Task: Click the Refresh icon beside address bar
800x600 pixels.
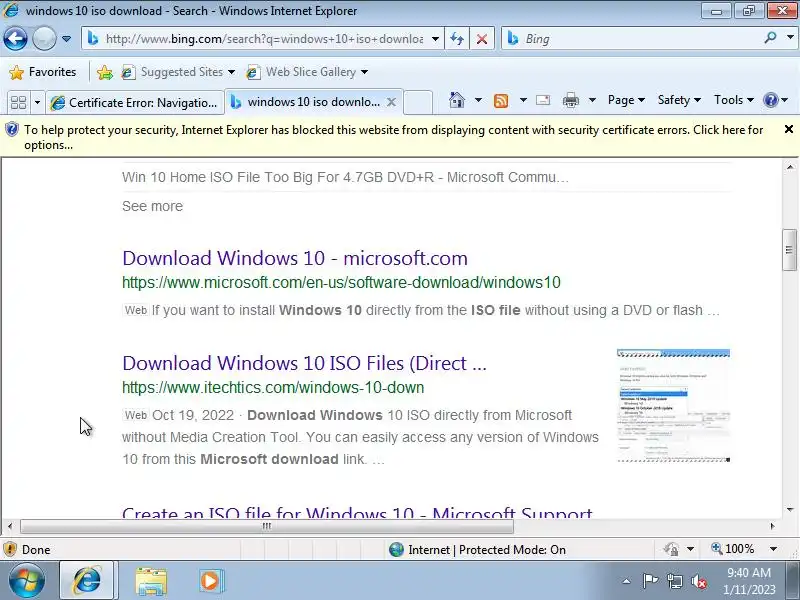Action: tap(457, 39)
